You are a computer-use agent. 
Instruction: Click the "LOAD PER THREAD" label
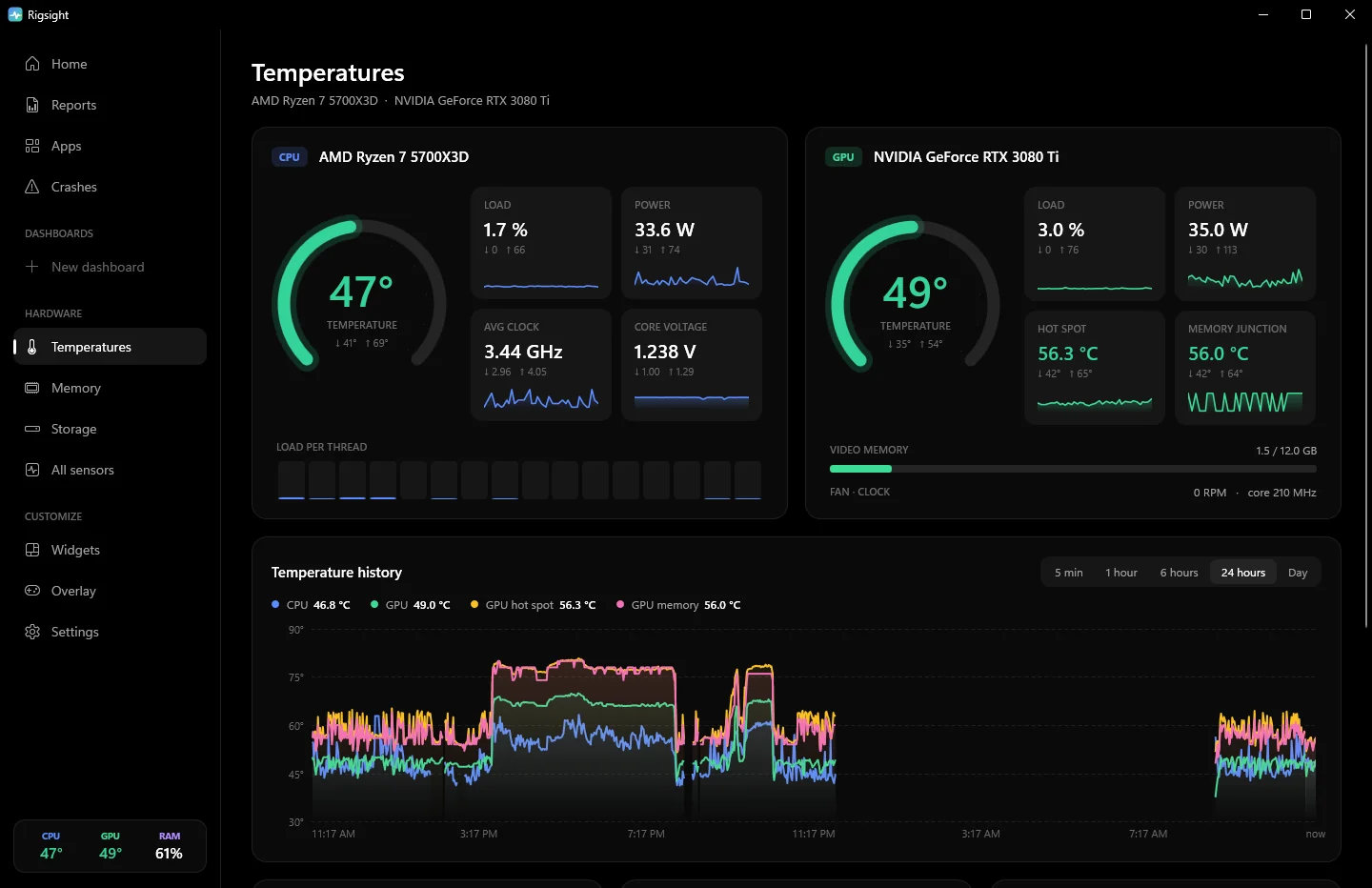coord(321,447)
